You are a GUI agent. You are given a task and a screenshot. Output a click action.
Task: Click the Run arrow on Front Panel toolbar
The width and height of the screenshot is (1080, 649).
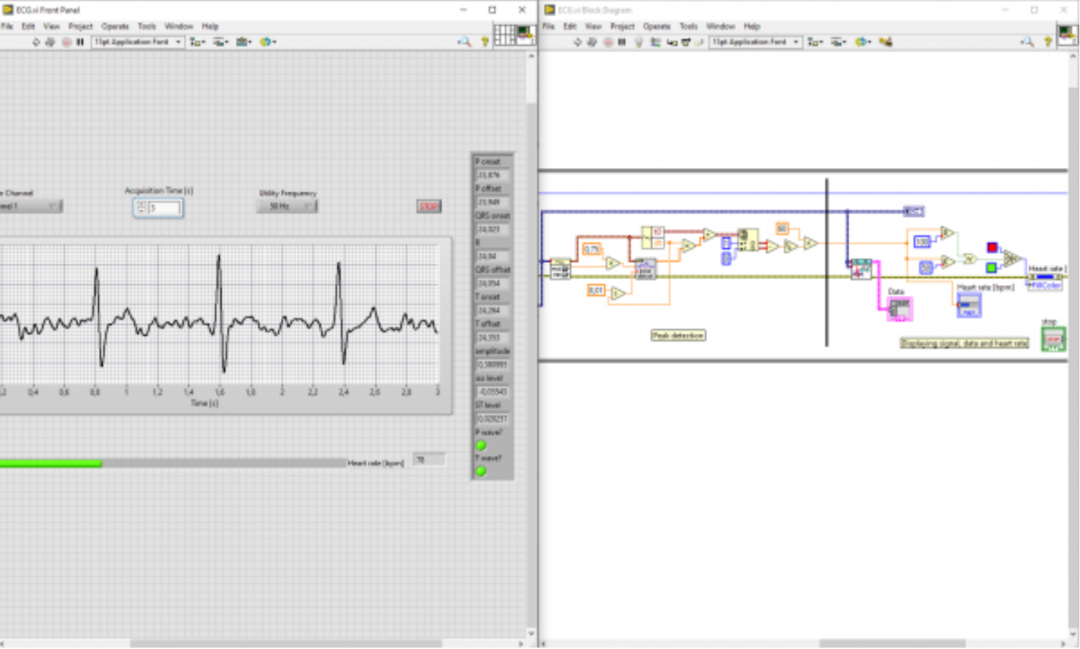click(x=36, y=42)
